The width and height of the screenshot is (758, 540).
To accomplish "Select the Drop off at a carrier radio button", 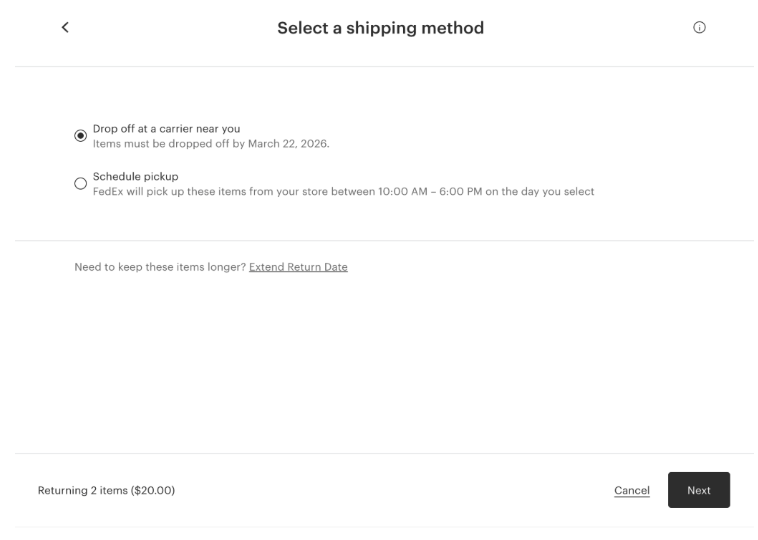I will pos(81,136).
